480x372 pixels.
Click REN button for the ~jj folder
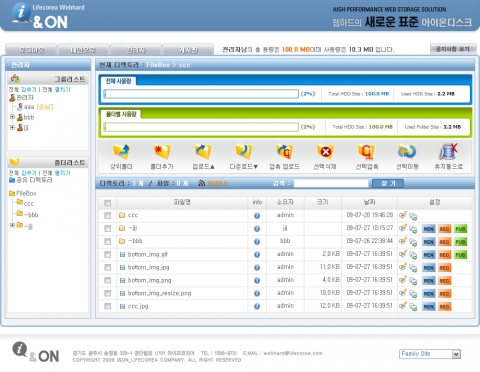429,229
